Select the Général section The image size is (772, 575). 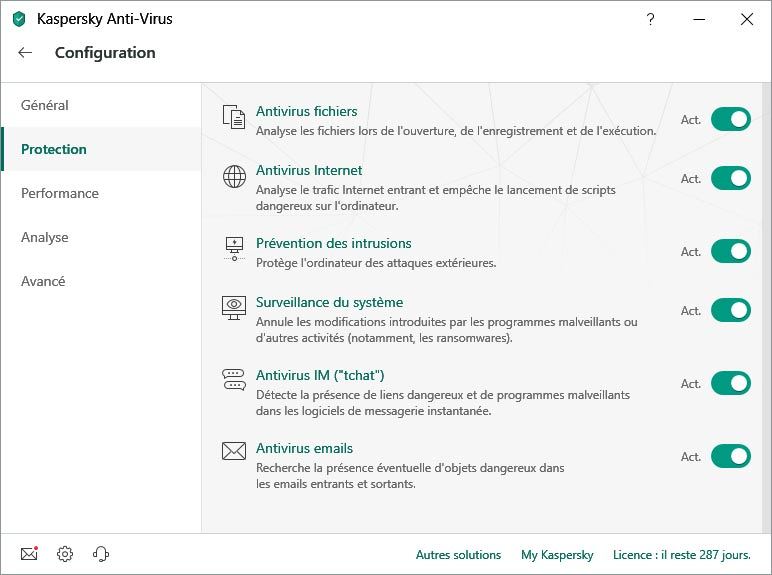pyautogui.click(x=101, y=105)
